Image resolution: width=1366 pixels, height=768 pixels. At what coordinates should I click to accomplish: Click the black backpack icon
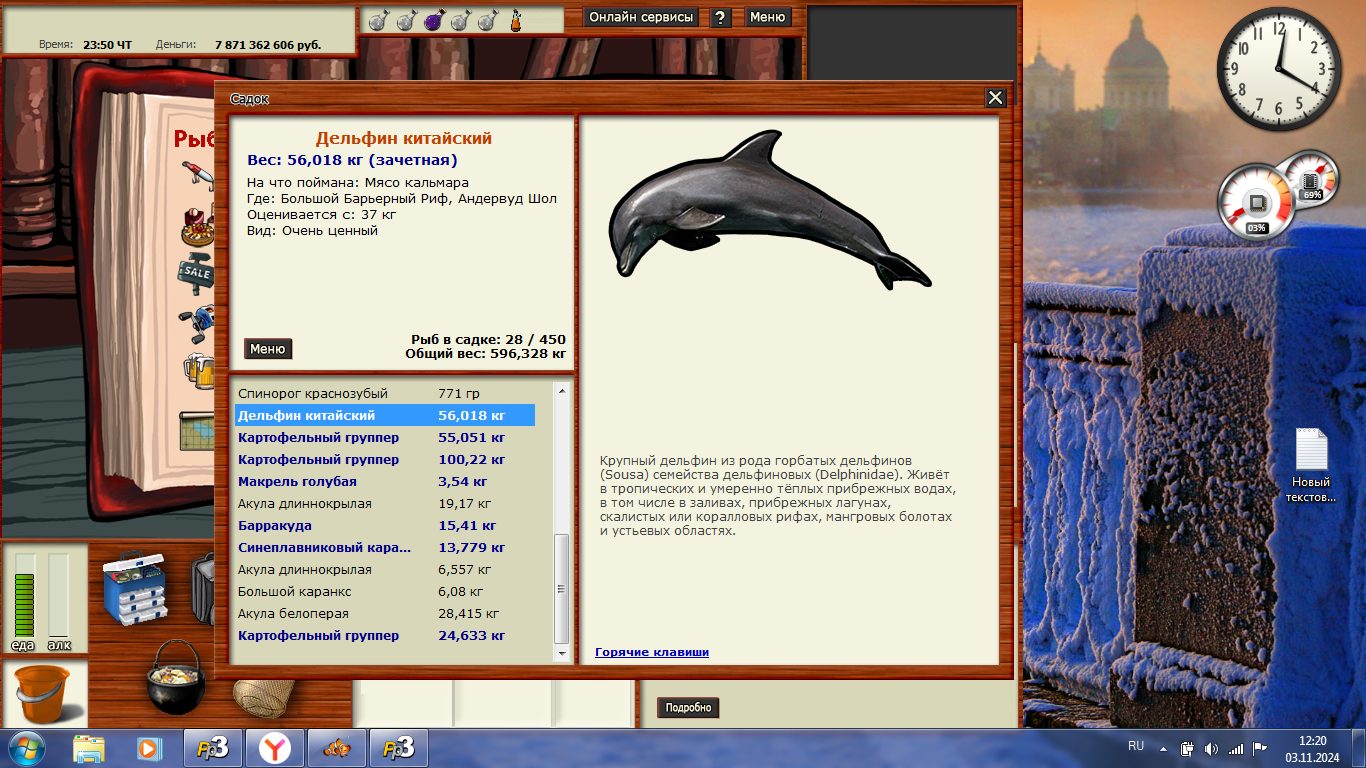point(203,590)
